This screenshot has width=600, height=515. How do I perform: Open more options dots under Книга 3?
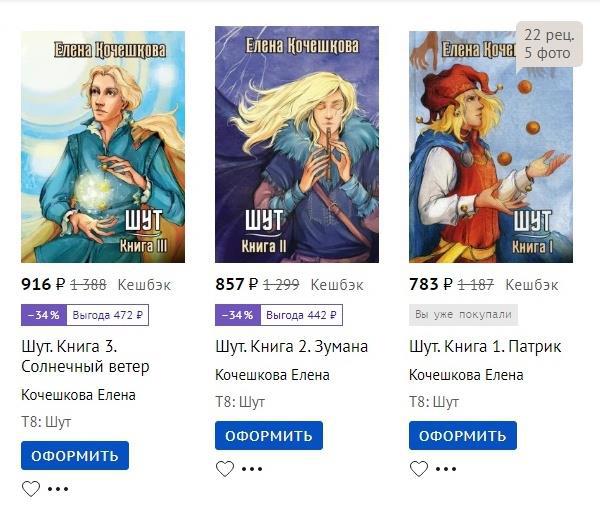pos(58,489)
